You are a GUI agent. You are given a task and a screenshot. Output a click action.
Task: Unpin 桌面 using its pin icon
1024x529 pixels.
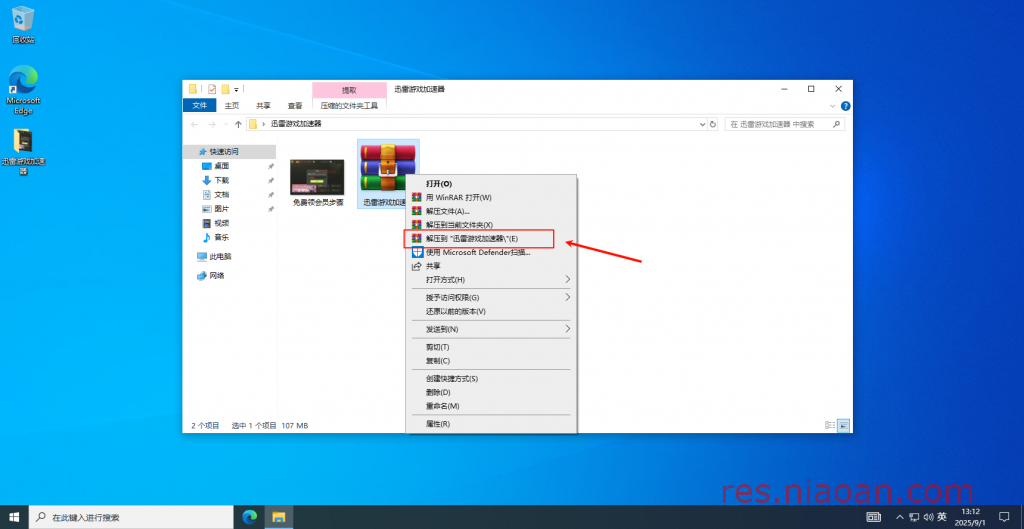(x=271, y=166)
